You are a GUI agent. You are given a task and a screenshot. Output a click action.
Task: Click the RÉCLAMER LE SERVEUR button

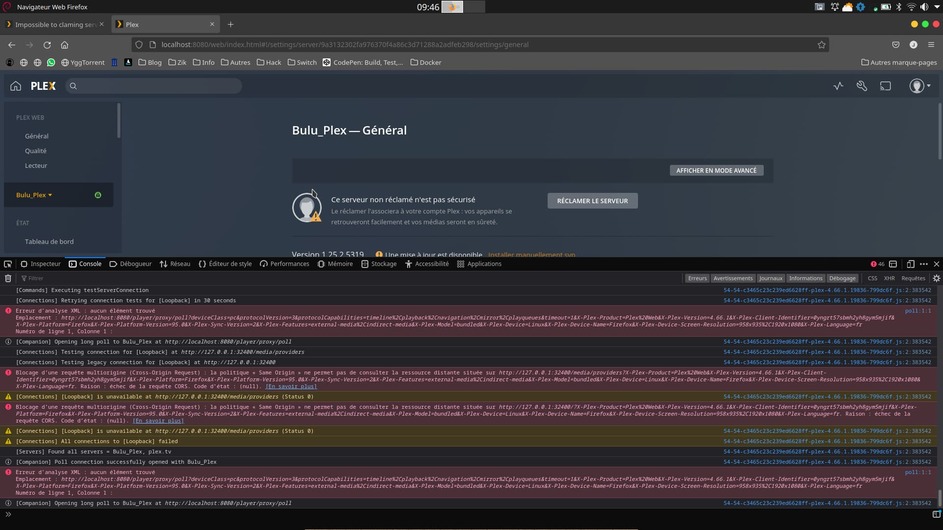point(592,201)
